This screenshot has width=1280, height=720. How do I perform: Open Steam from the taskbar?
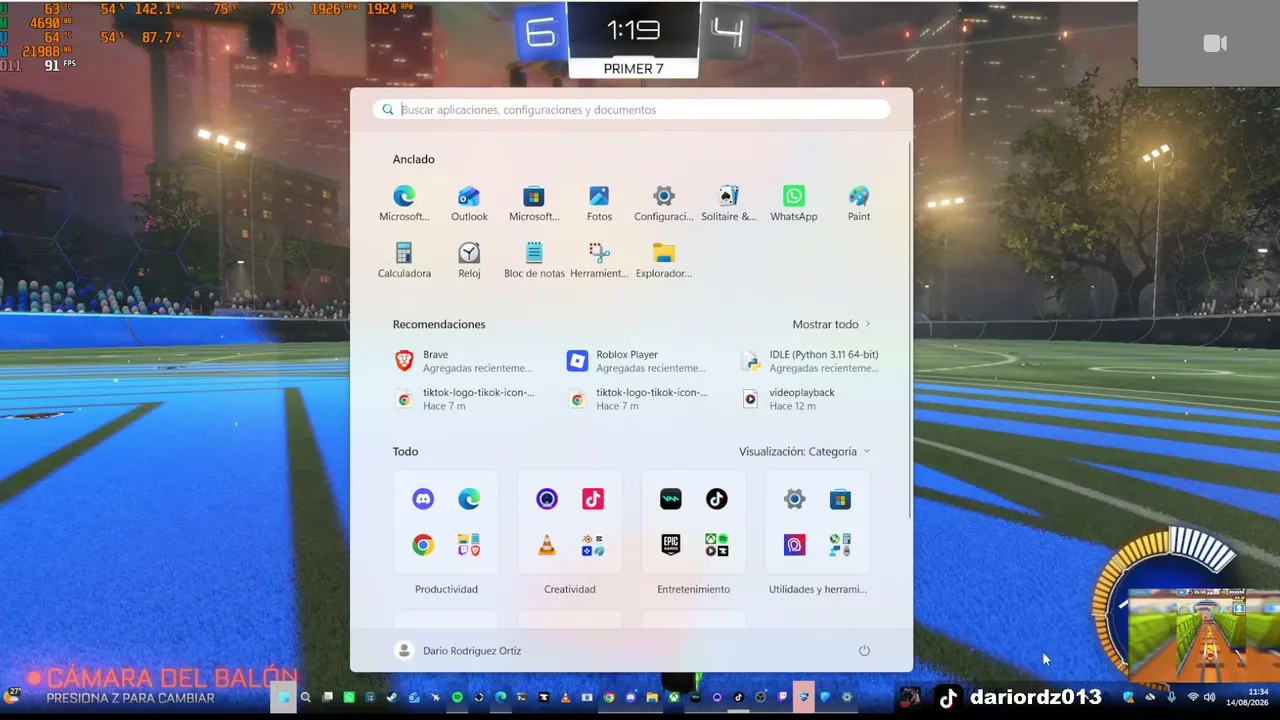point(392,697)
